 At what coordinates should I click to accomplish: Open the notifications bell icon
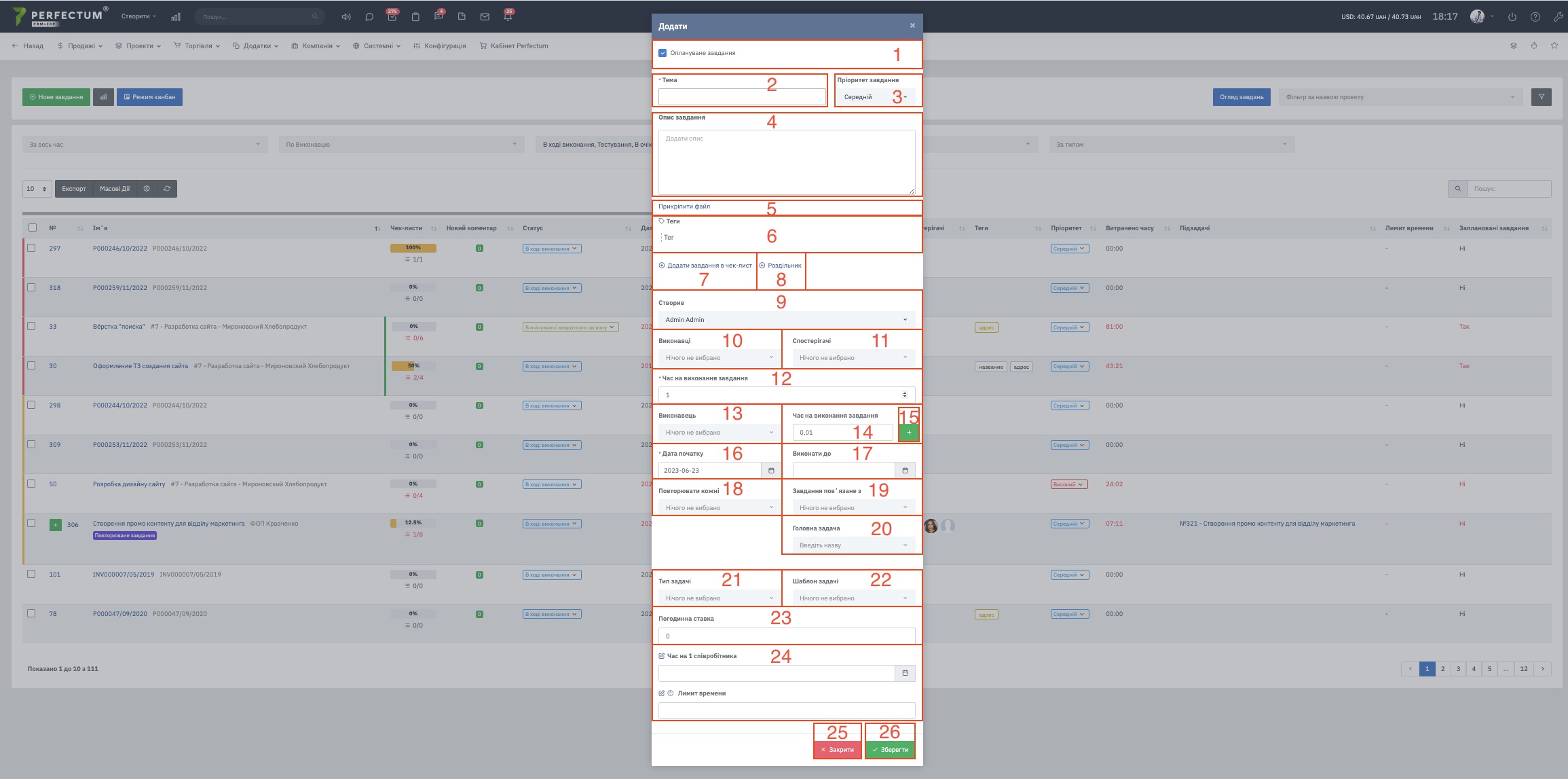point(508,17)
